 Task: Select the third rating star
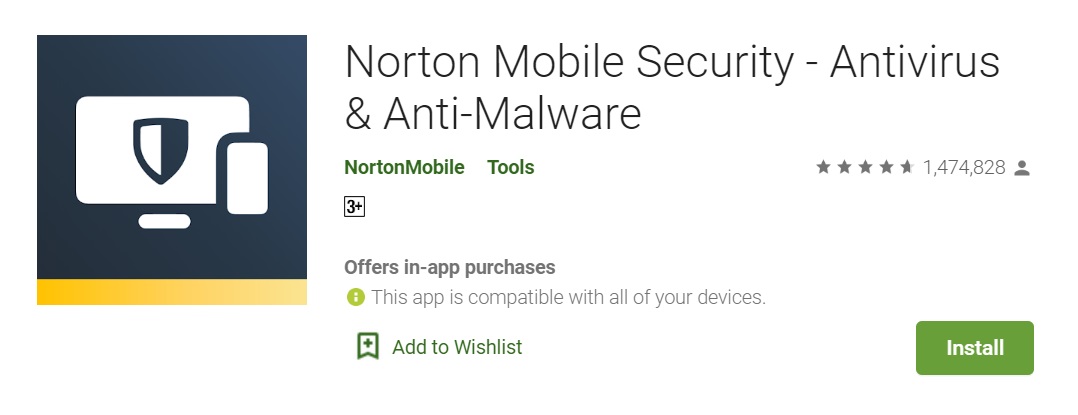click(x=865, y=168)
